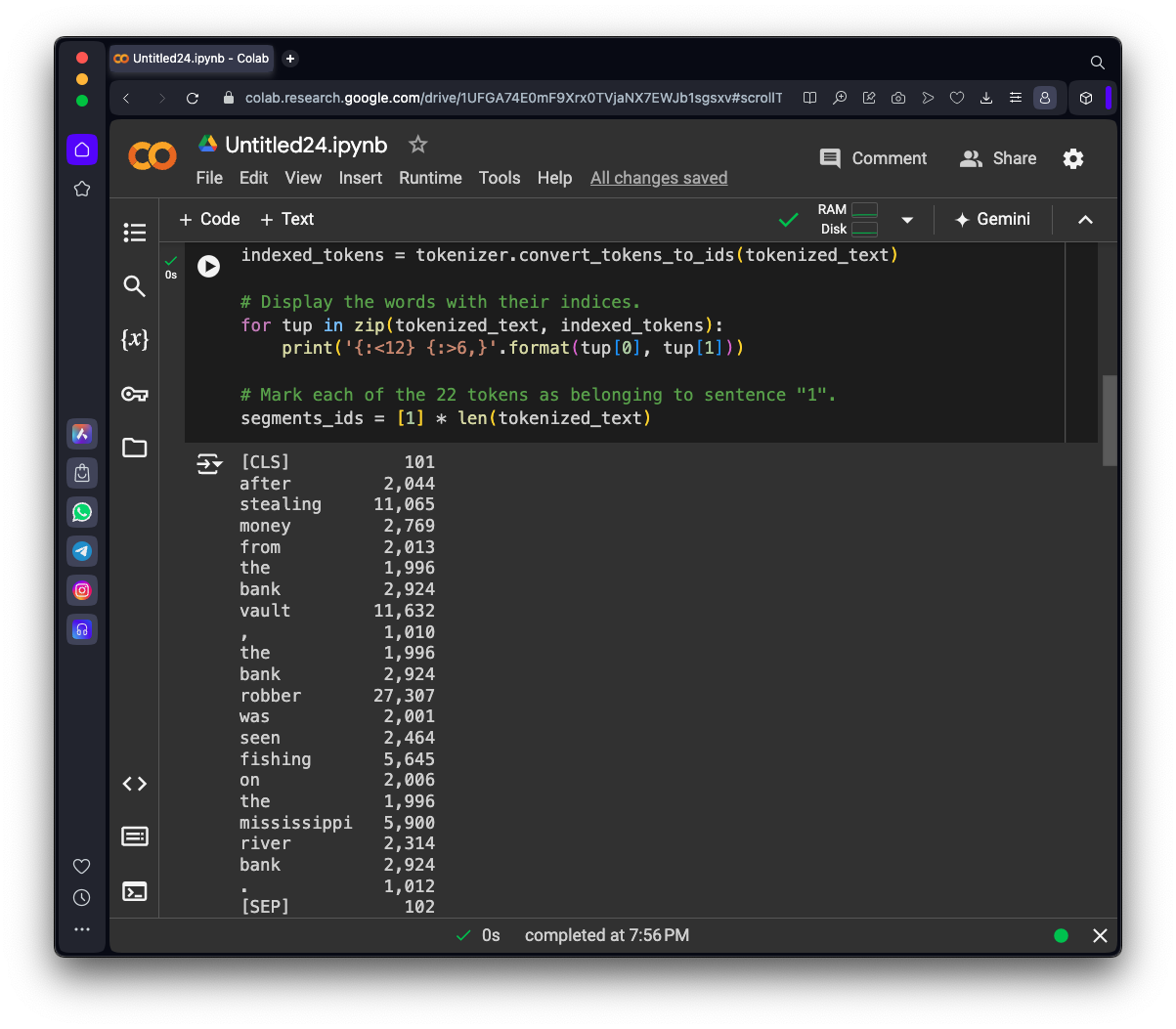Image resolution: width=1176 pixels, height=1029 pixels.
Task: Run the code cell with play button
Action: 208,266
